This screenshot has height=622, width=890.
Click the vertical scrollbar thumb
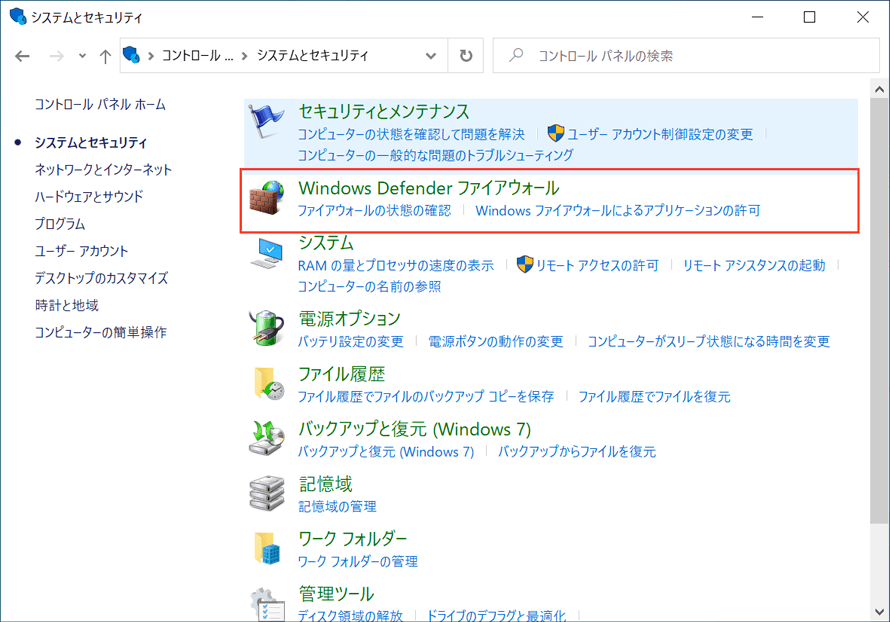tap(879, 311)
